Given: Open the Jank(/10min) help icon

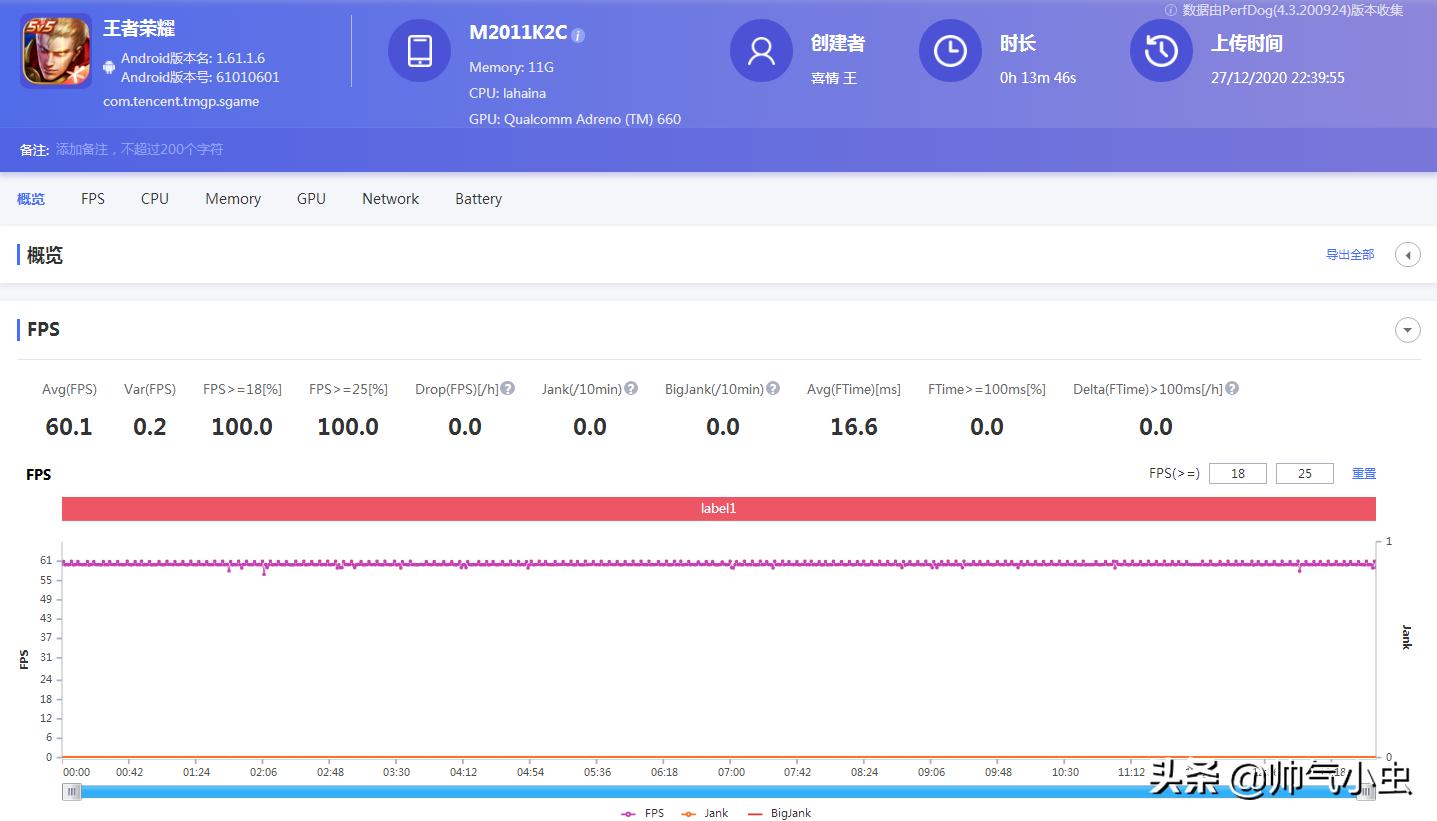Looking at the screenshot, I should coord(630,388).
